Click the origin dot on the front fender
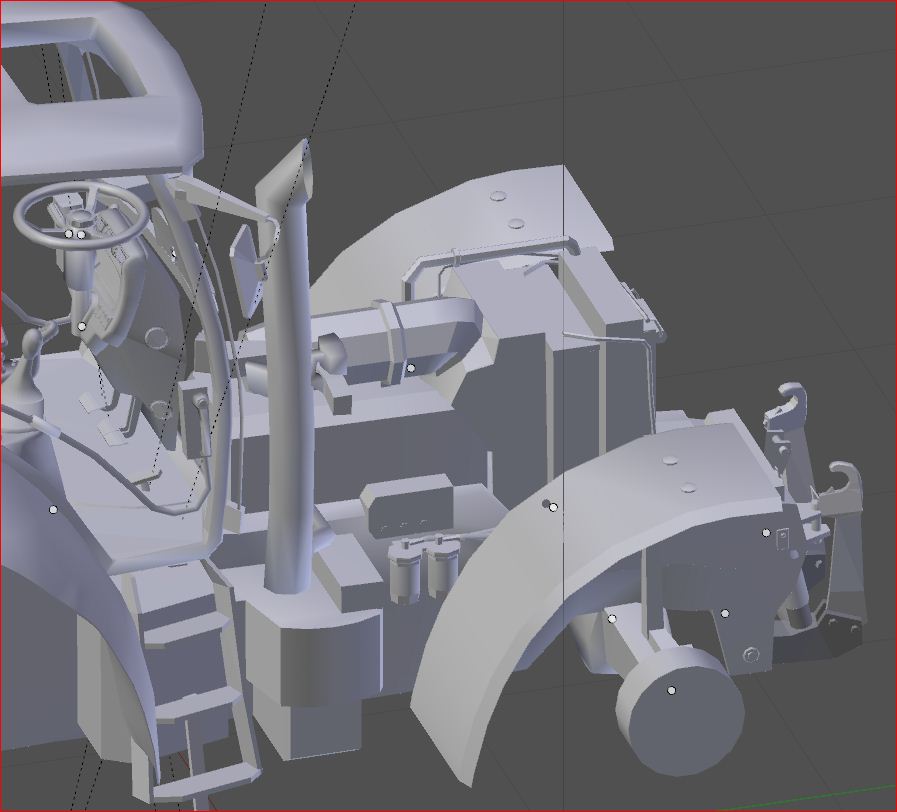 coord(553,507)
